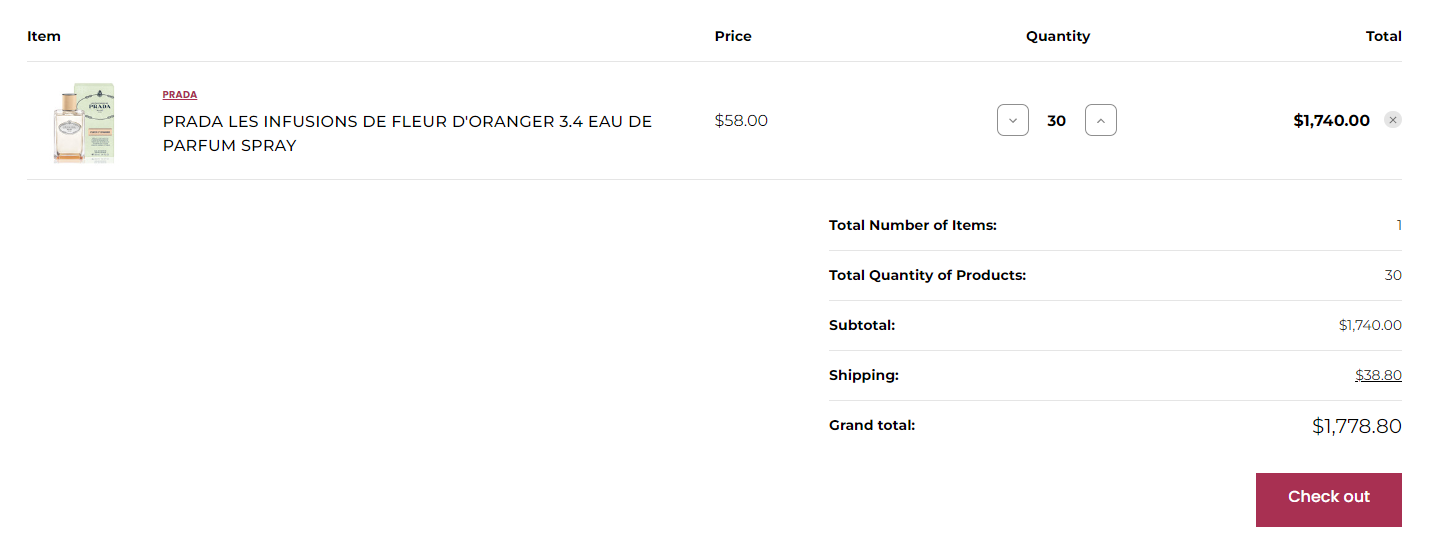The height and width of the screenshot is (551, 1445).
Task: Click the Subtotal label
Action: (x=862, y=325)
